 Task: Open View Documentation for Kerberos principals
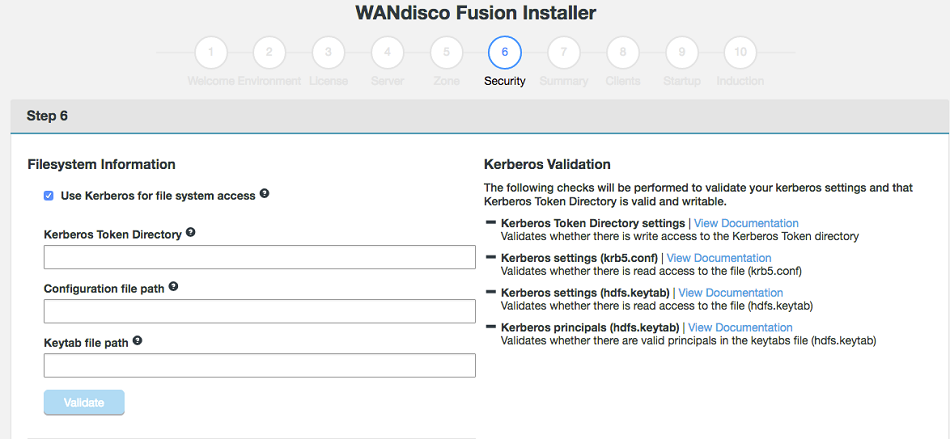click(x=740, y=328)
